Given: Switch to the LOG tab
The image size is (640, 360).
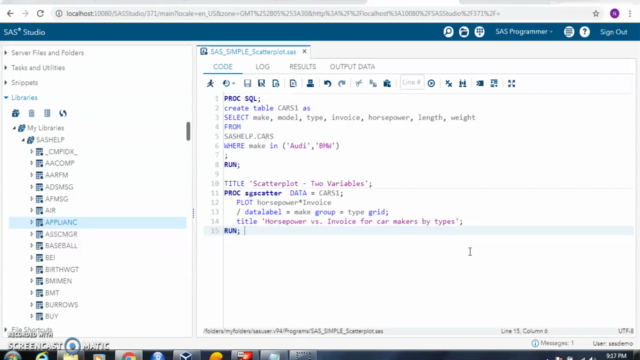Looking at the screenshot, I should [262, 67].
